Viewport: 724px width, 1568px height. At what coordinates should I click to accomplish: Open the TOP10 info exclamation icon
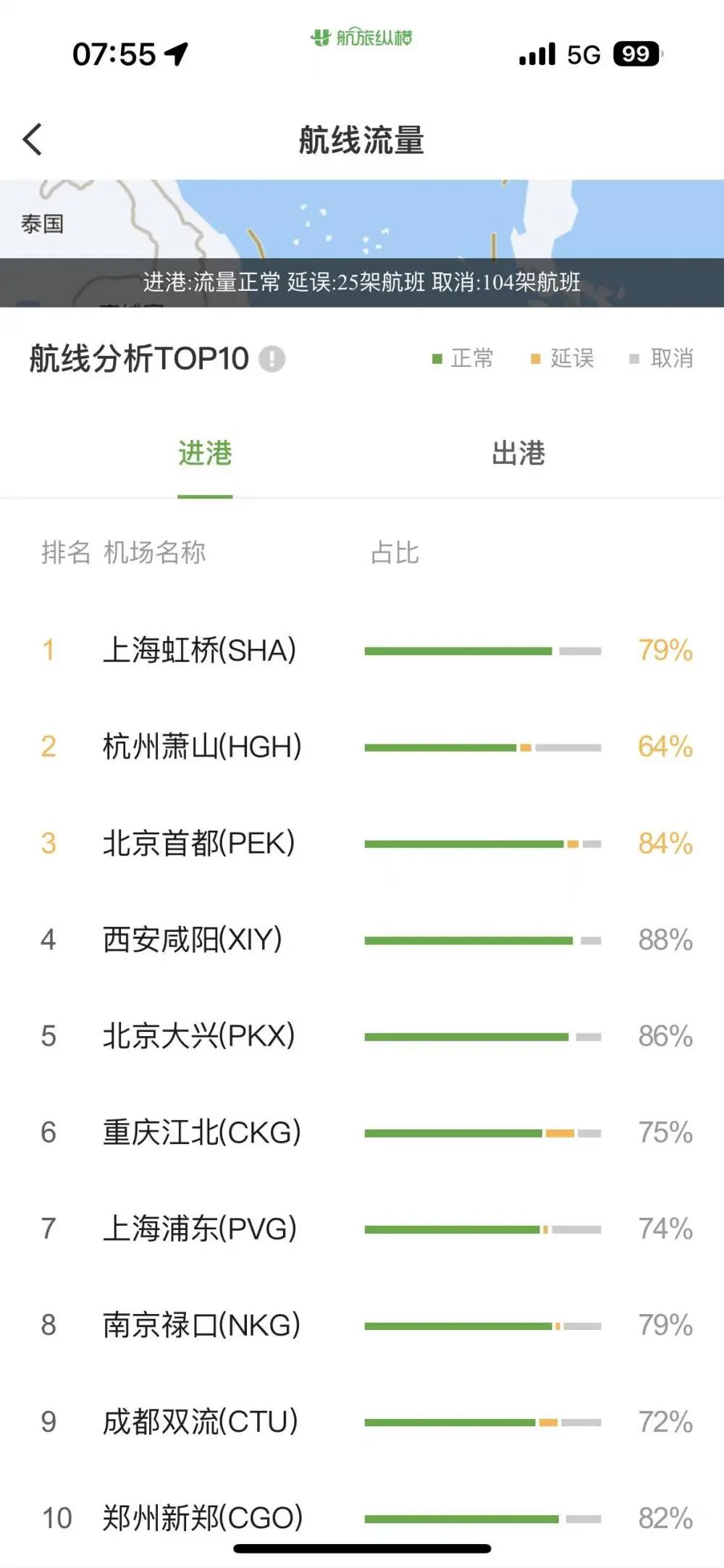point(272,359)
